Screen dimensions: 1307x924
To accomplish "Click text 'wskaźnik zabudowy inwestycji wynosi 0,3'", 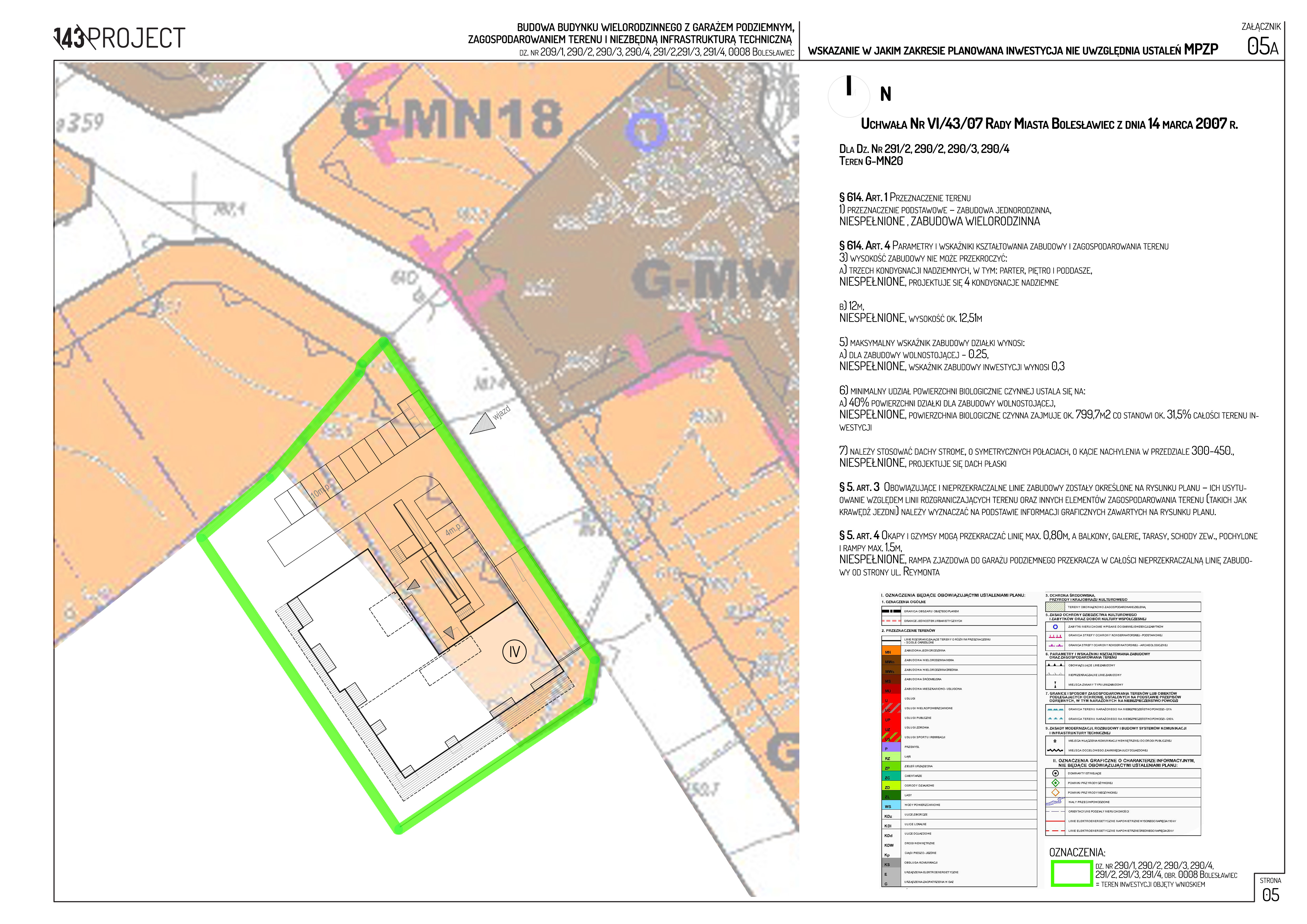I will point(987,366).
